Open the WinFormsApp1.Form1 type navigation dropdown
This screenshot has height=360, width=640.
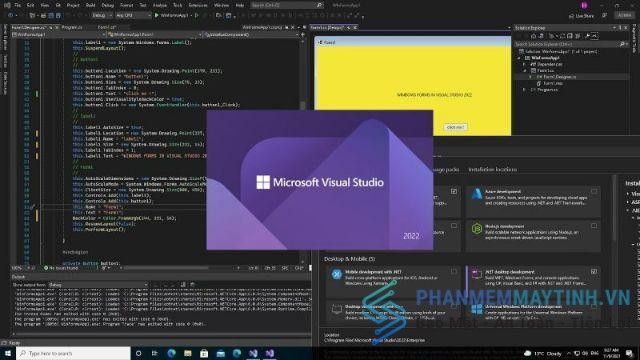coord(154,35)
